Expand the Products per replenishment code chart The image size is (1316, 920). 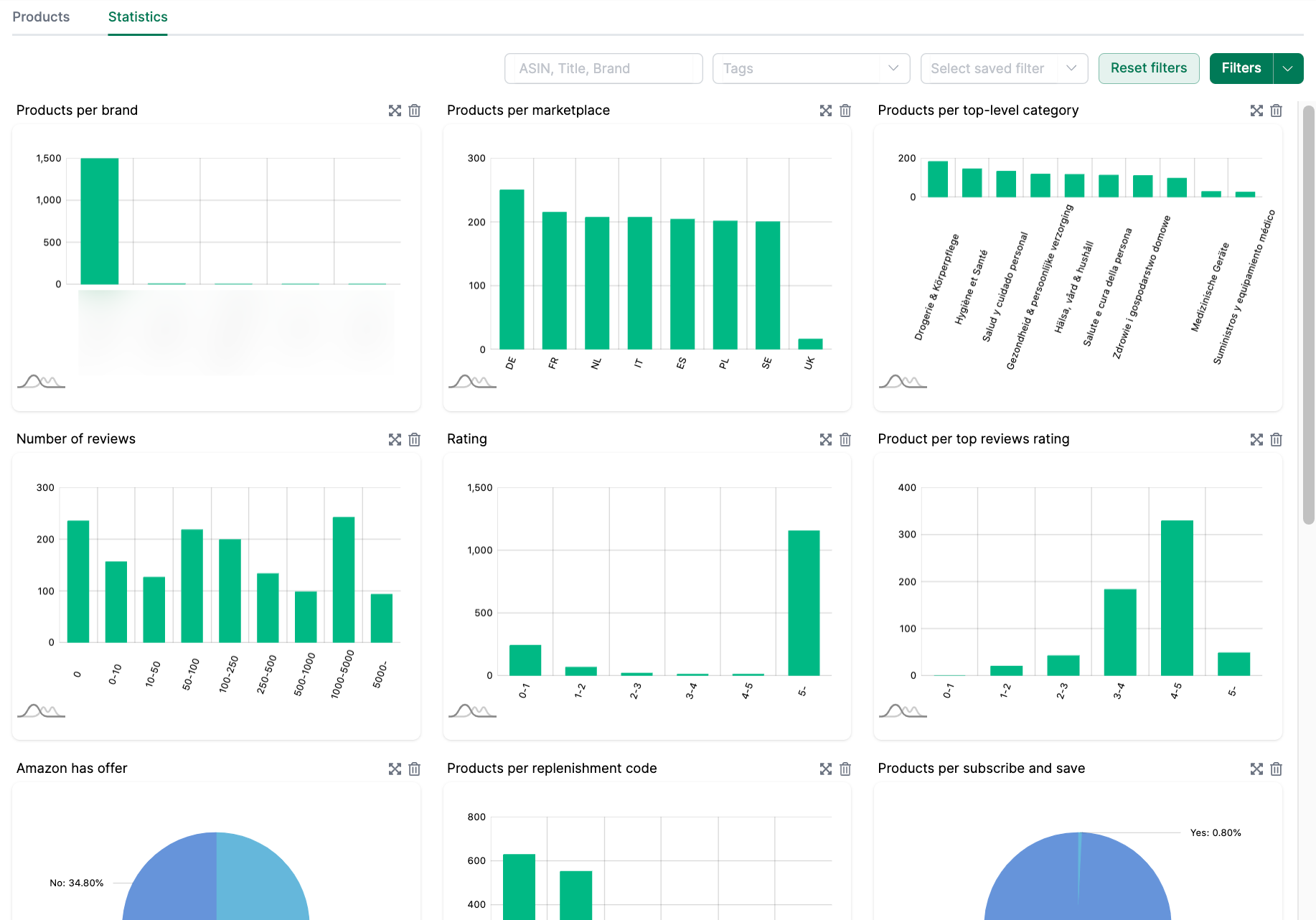pos(826,769)
